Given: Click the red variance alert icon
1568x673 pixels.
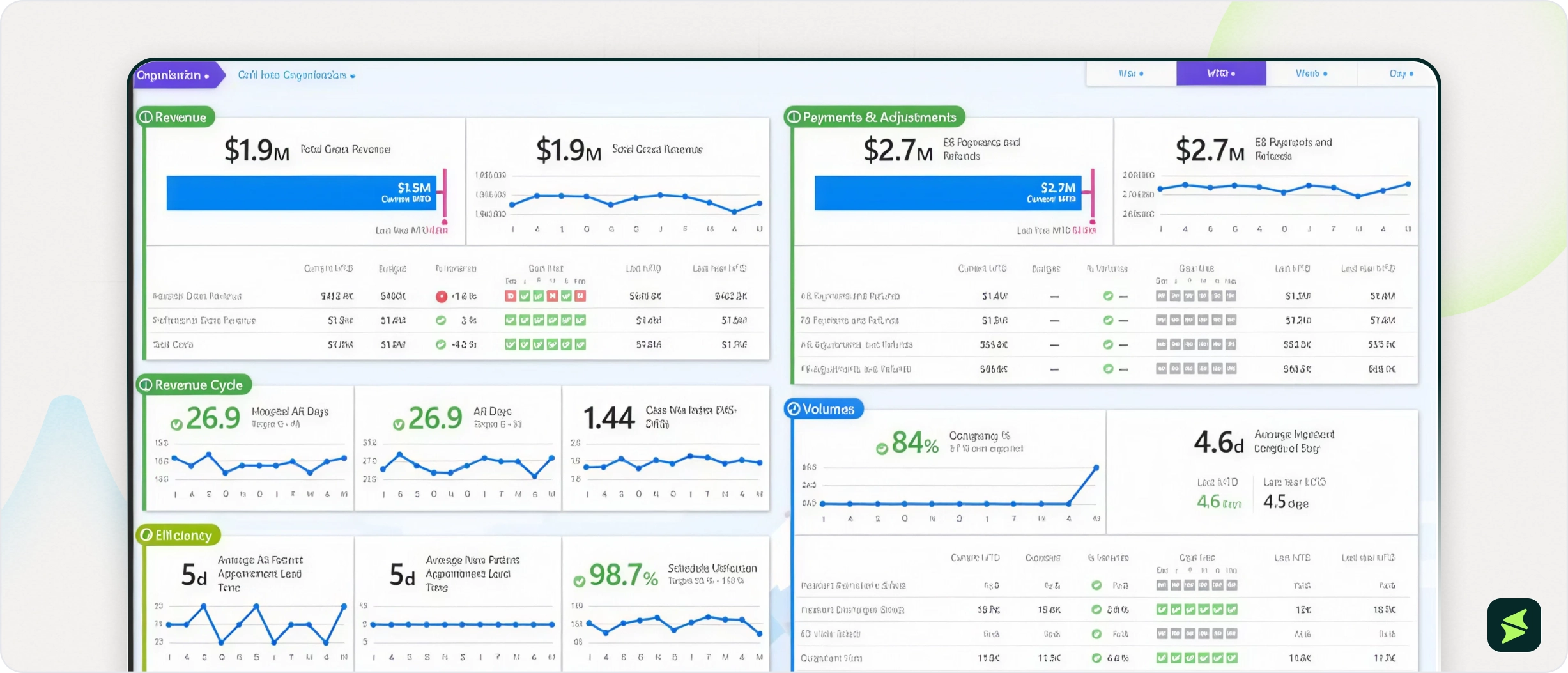Looking at the screenshot, I should [441, 297].
